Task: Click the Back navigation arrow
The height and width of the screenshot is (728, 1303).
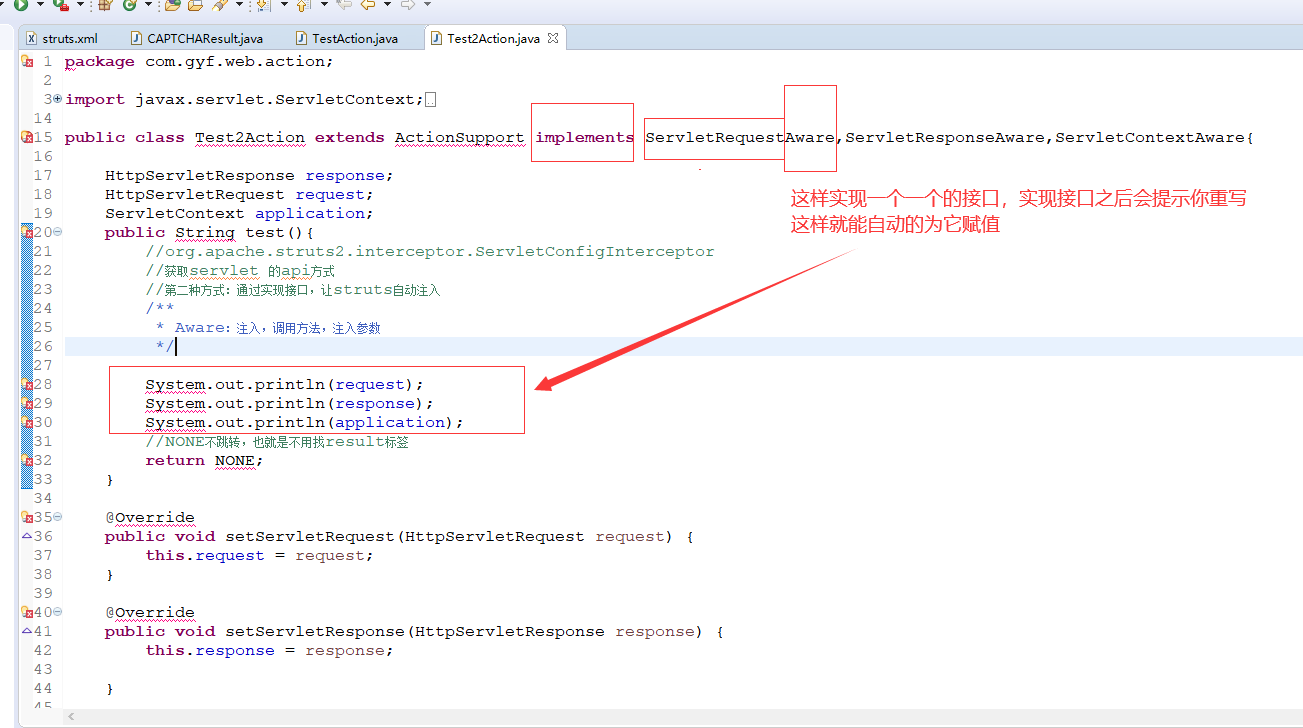Action: click(368, 5)
